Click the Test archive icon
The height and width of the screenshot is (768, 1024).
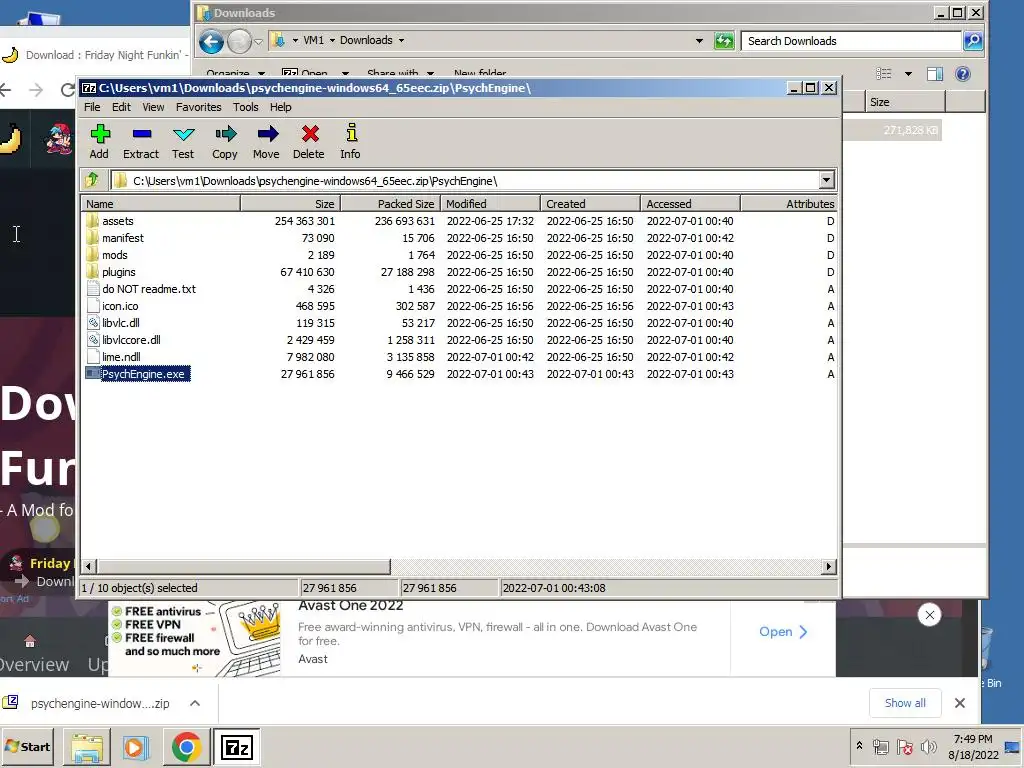pyautogui.click(x=183, y=142)
